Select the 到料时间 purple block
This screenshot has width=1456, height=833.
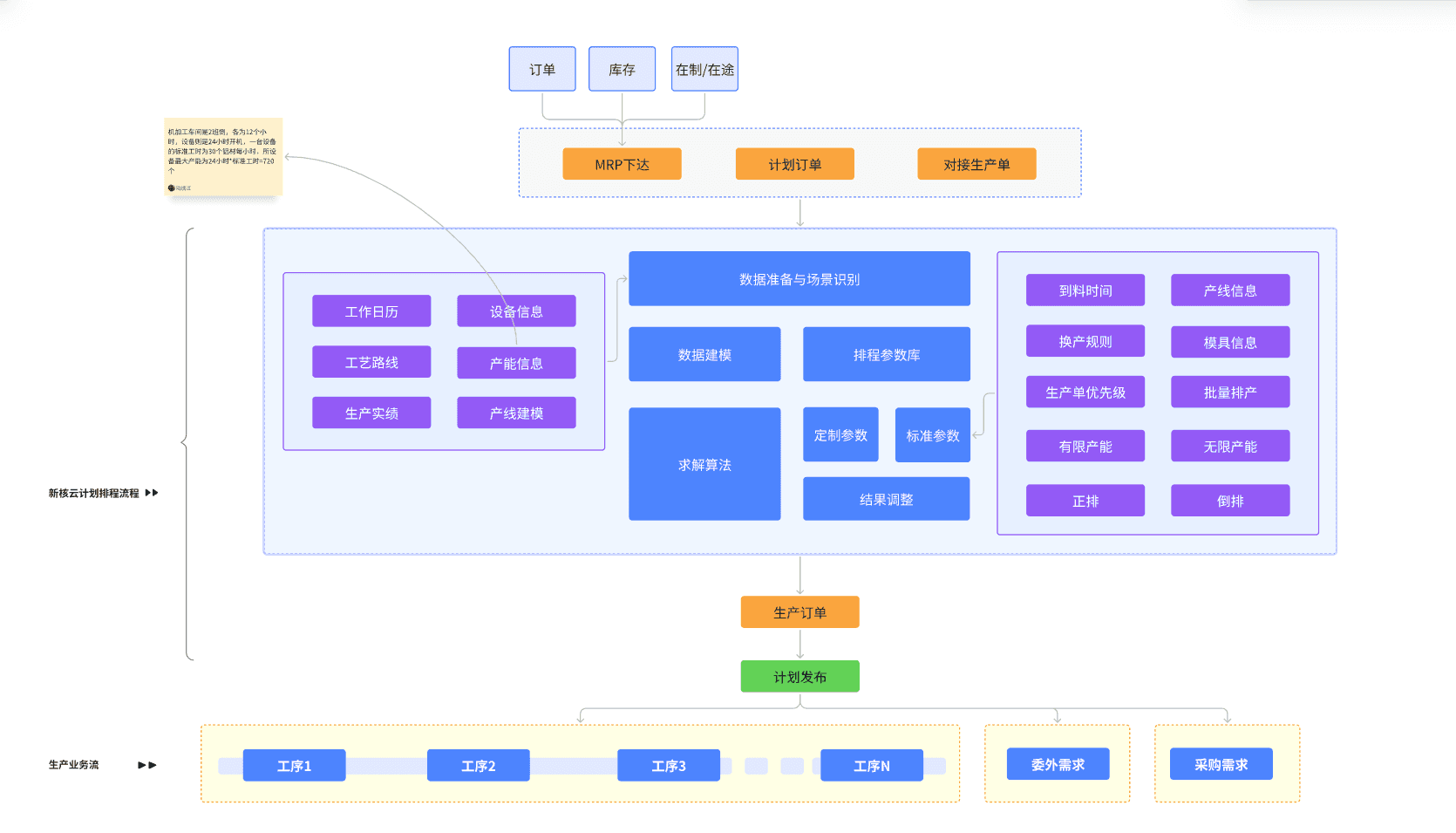[1085, 290]
